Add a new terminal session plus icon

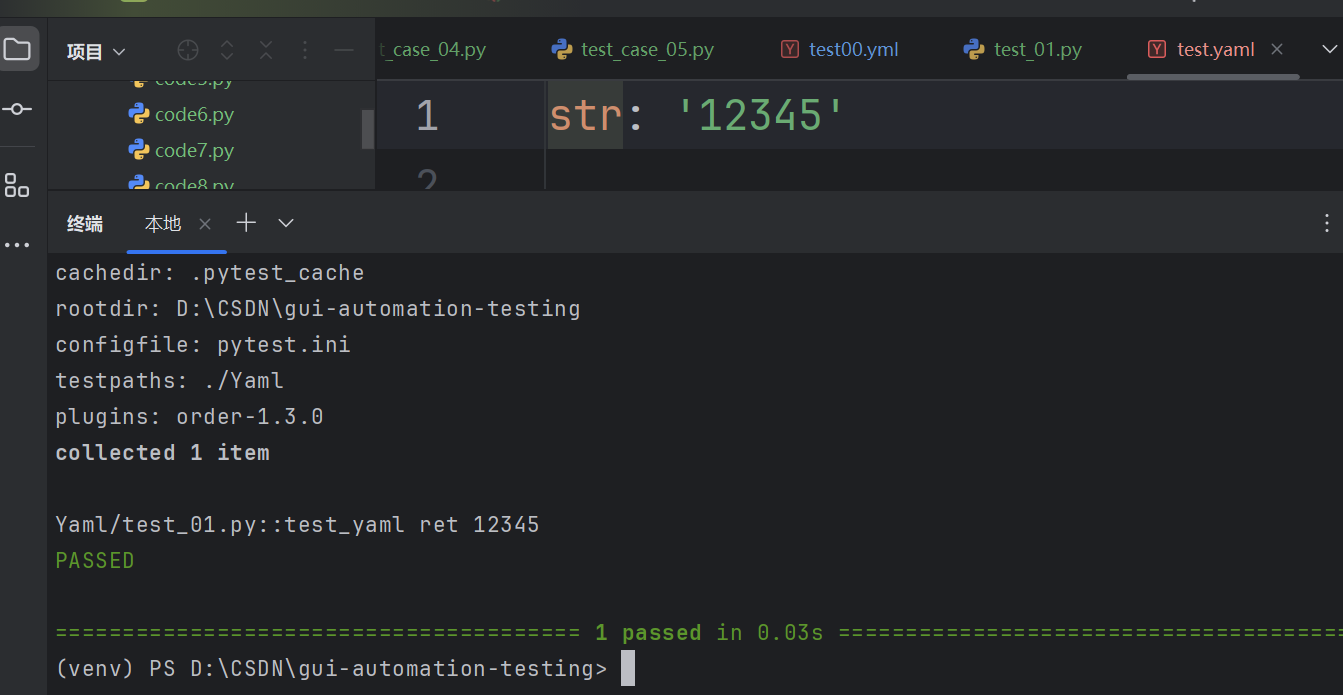tap(246, 222)
